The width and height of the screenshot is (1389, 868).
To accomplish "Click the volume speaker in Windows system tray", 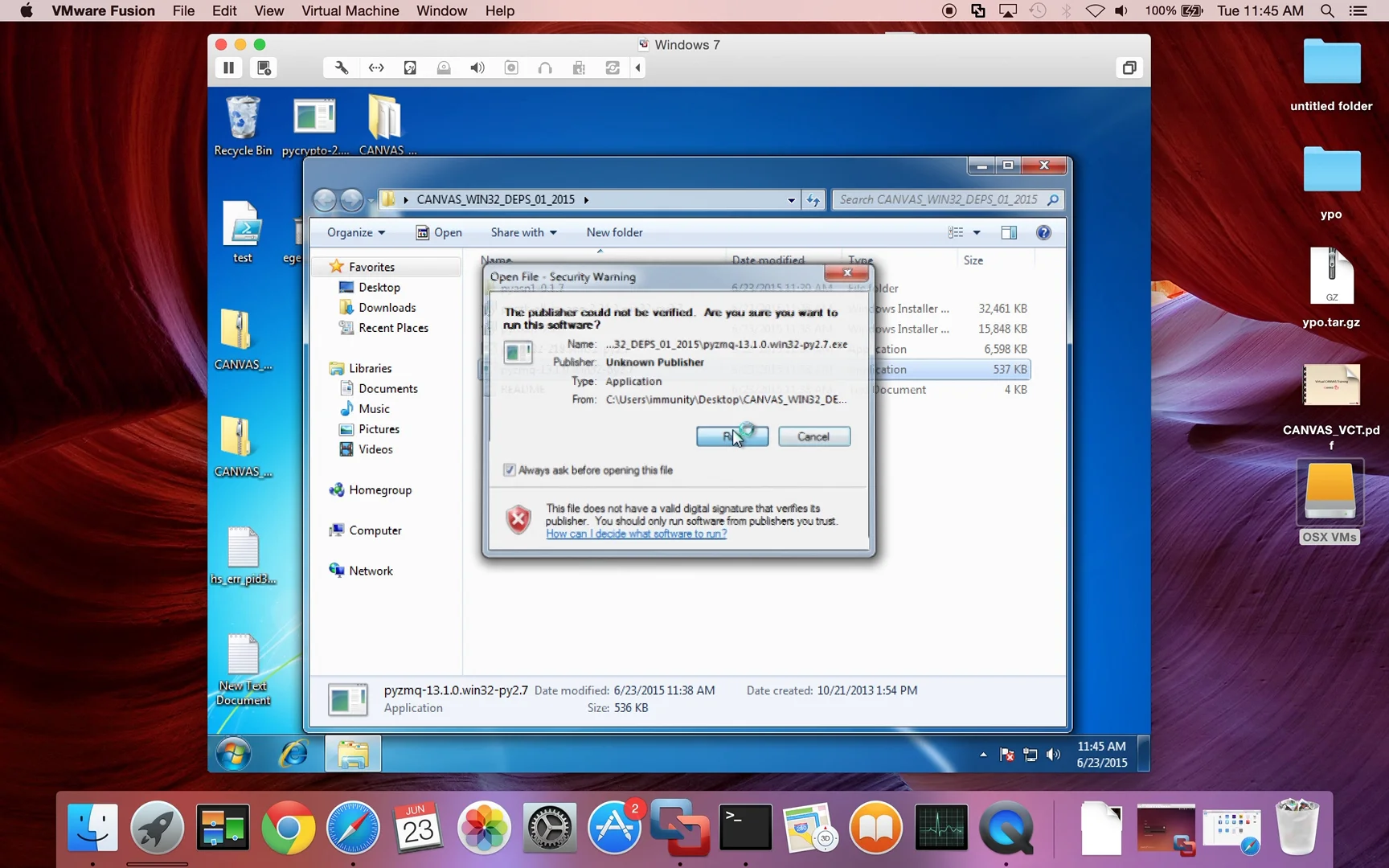I will point(1053,755).
